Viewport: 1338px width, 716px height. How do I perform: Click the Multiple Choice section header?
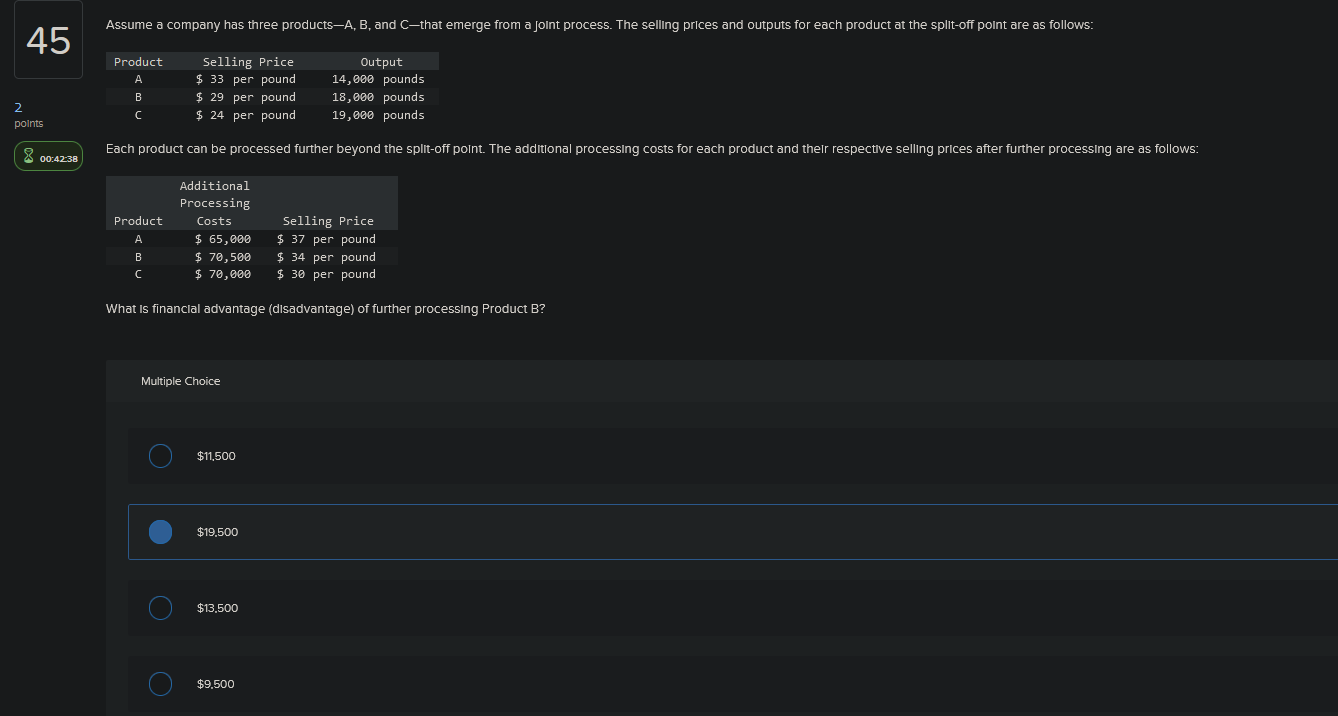180,381
